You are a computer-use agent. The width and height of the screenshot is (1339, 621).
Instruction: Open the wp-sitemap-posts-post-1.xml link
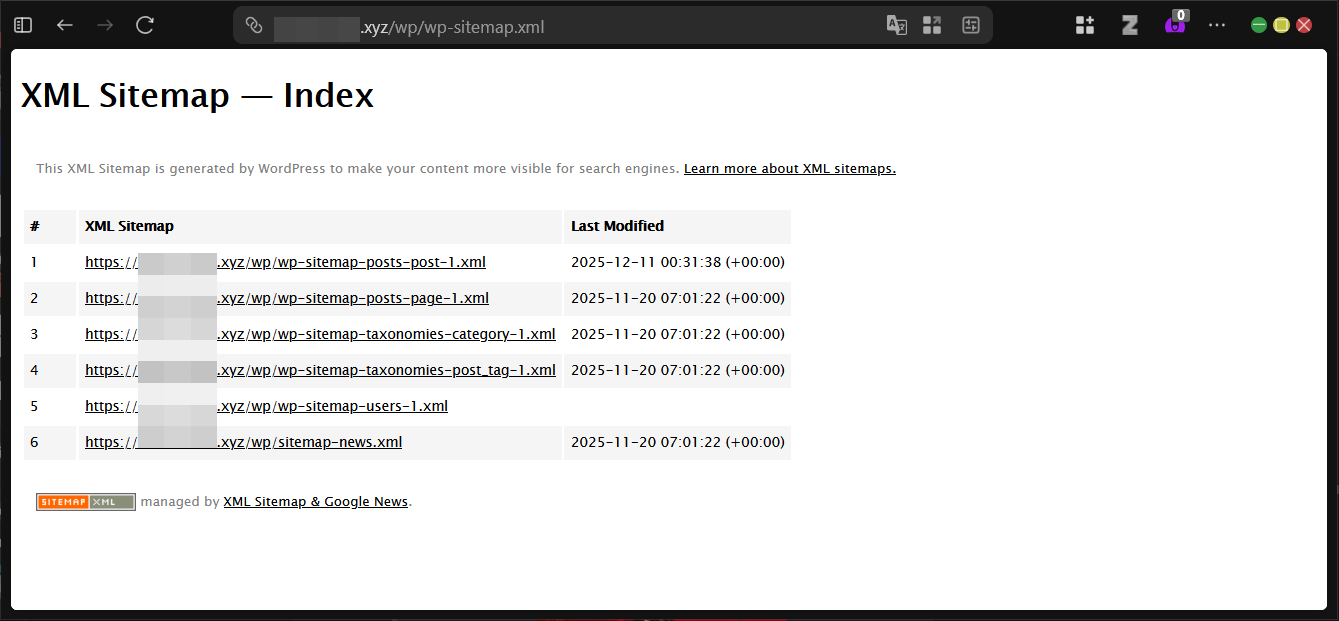[285, 261]
